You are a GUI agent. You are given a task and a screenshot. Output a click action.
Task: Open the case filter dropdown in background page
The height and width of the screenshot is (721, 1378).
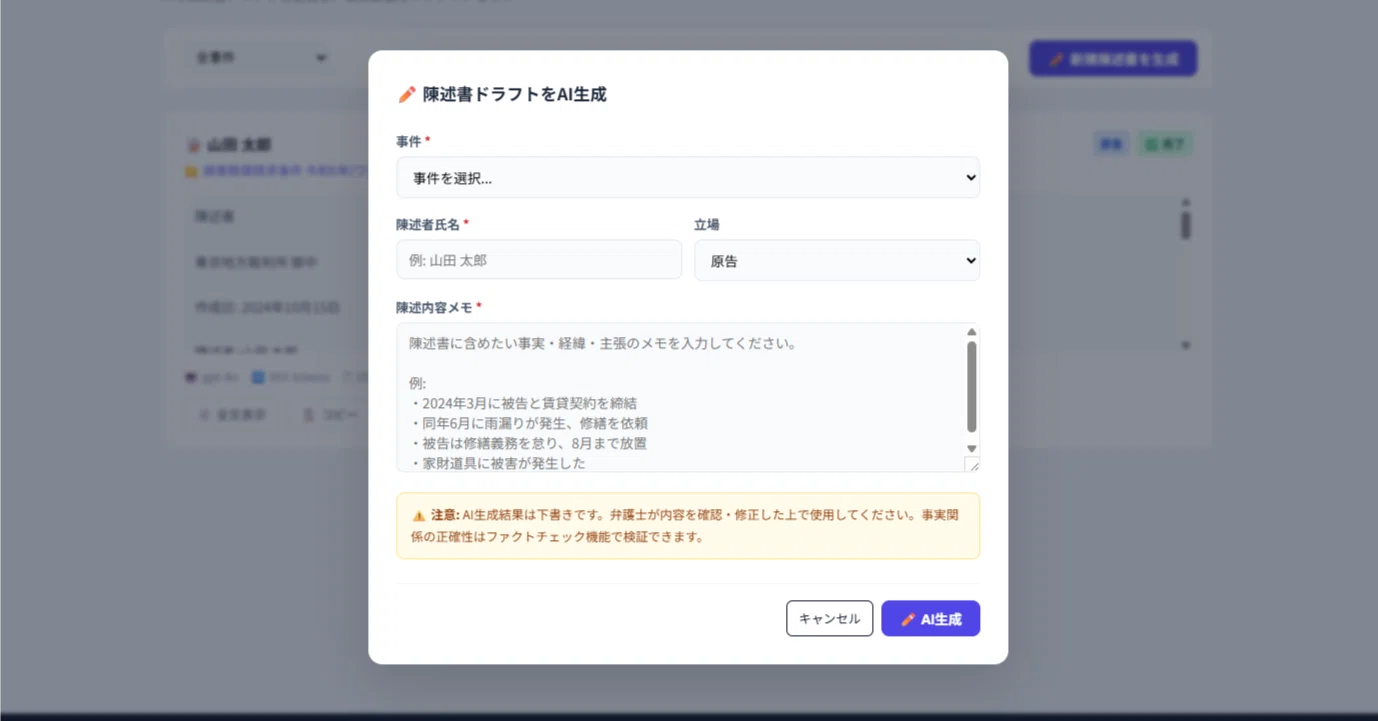point(262,58)
